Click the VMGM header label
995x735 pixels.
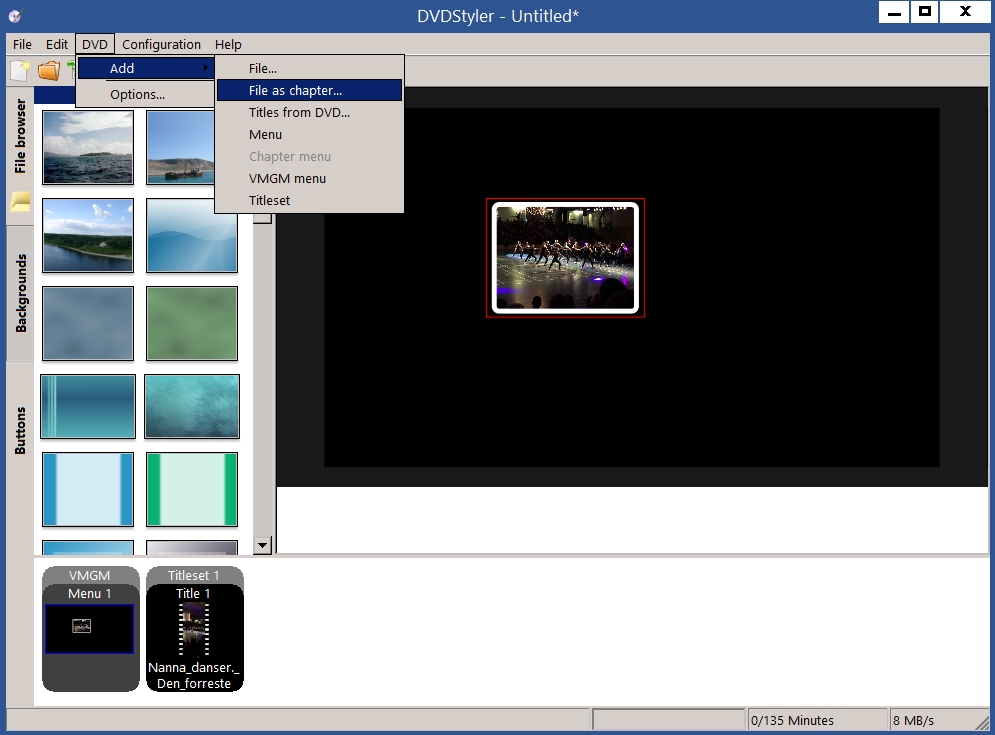(89, 575)
